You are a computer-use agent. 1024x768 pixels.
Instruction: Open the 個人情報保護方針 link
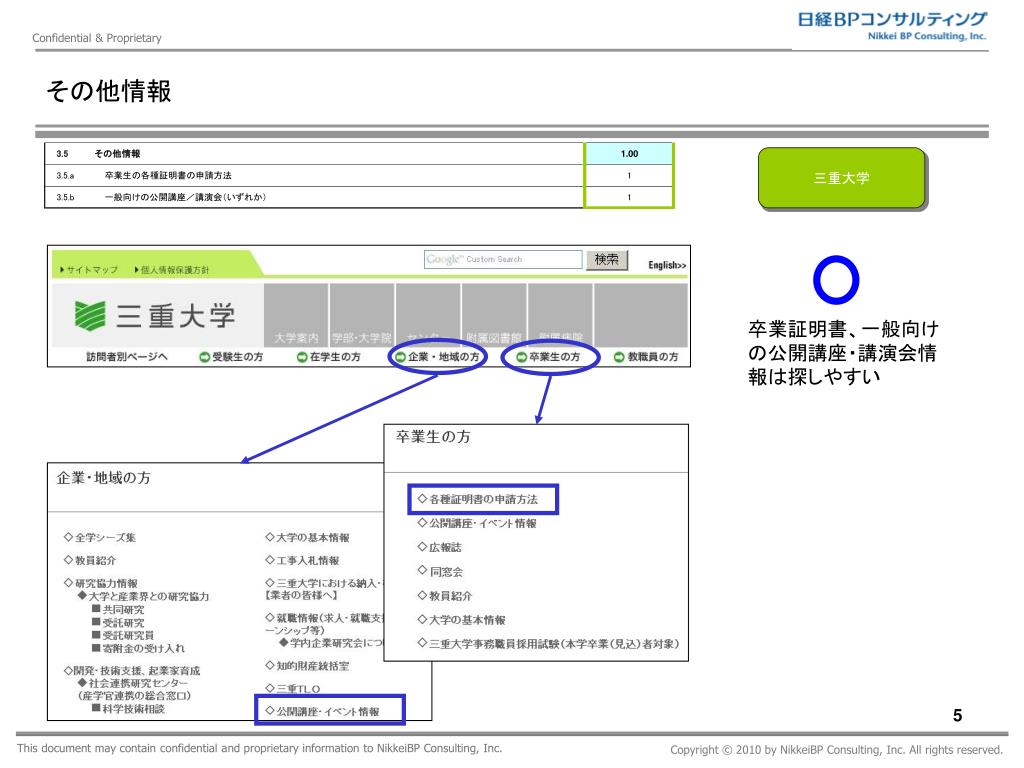tap(172, 270)
